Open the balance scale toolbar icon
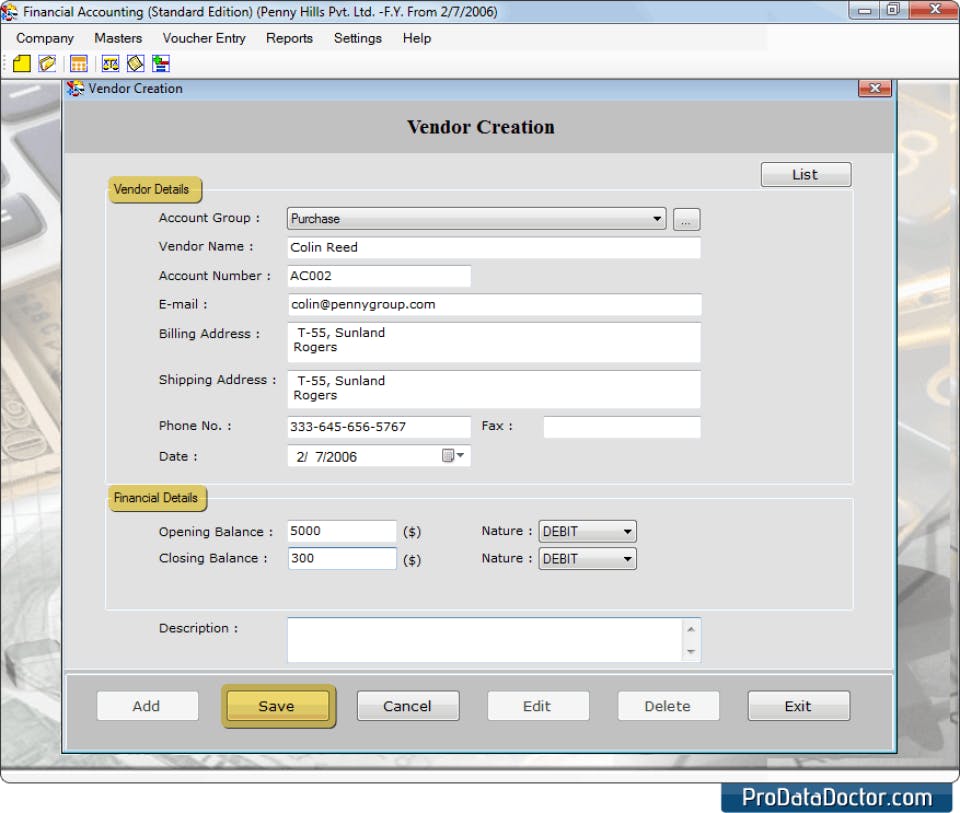This screenshot has height=813, width=960. point(112,62)
